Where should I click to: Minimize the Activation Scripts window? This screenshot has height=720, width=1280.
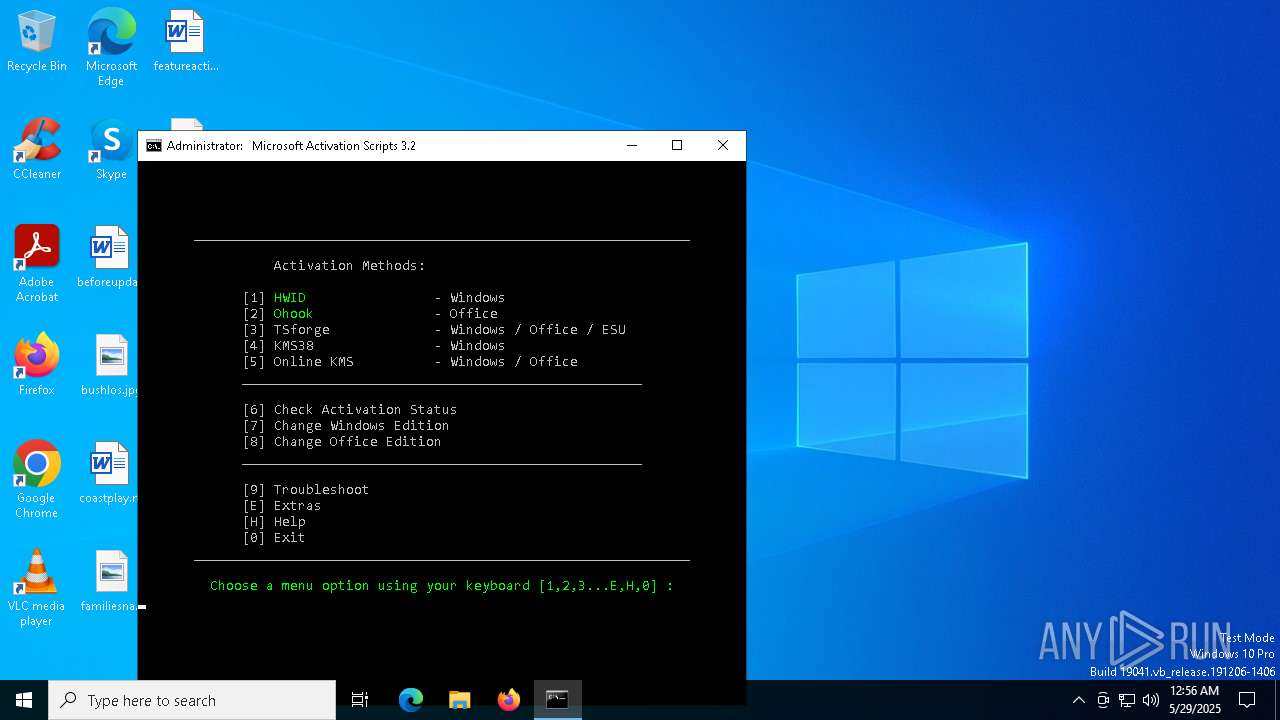coord(631,146)
